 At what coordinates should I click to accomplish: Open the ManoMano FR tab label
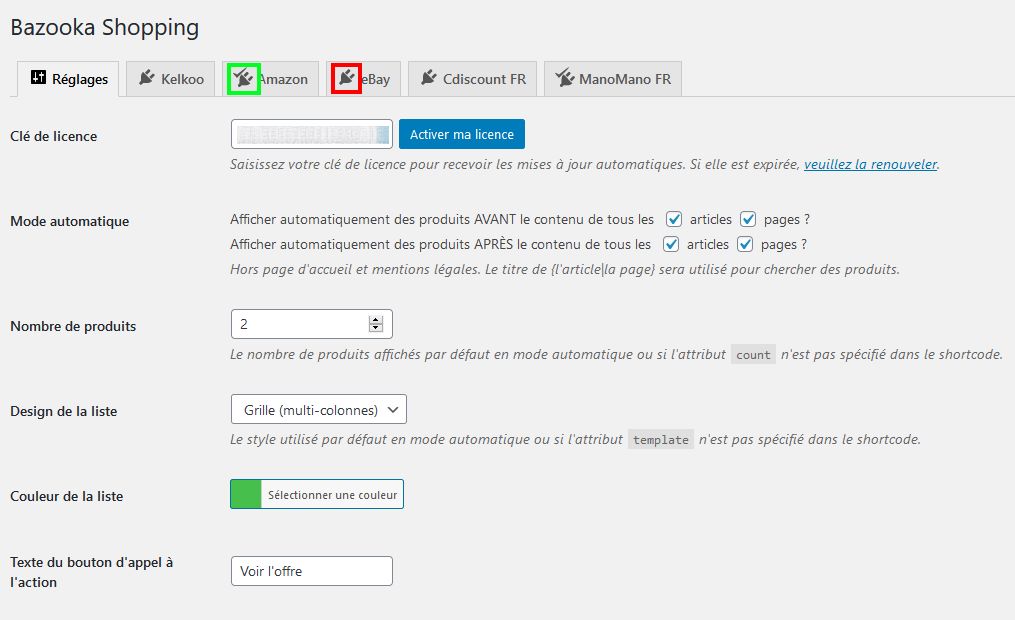click(625, 79)
